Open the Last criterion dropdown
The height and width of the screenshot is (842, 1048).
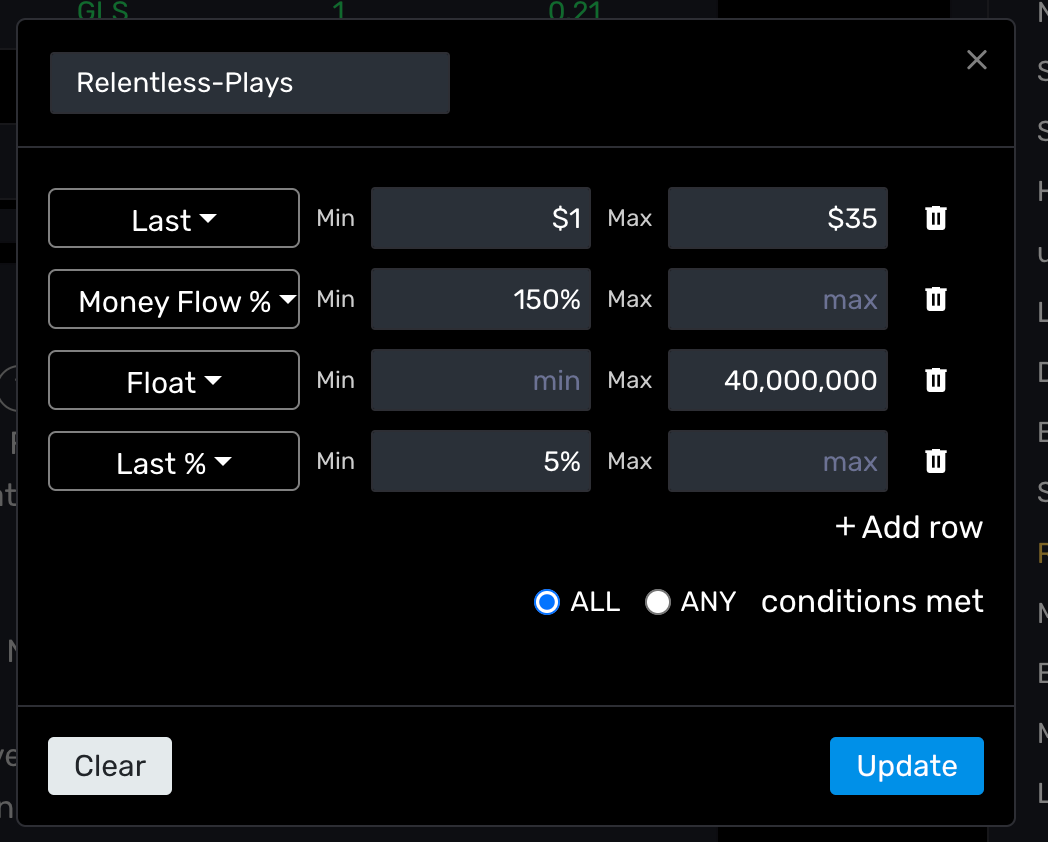coord(174,218)
